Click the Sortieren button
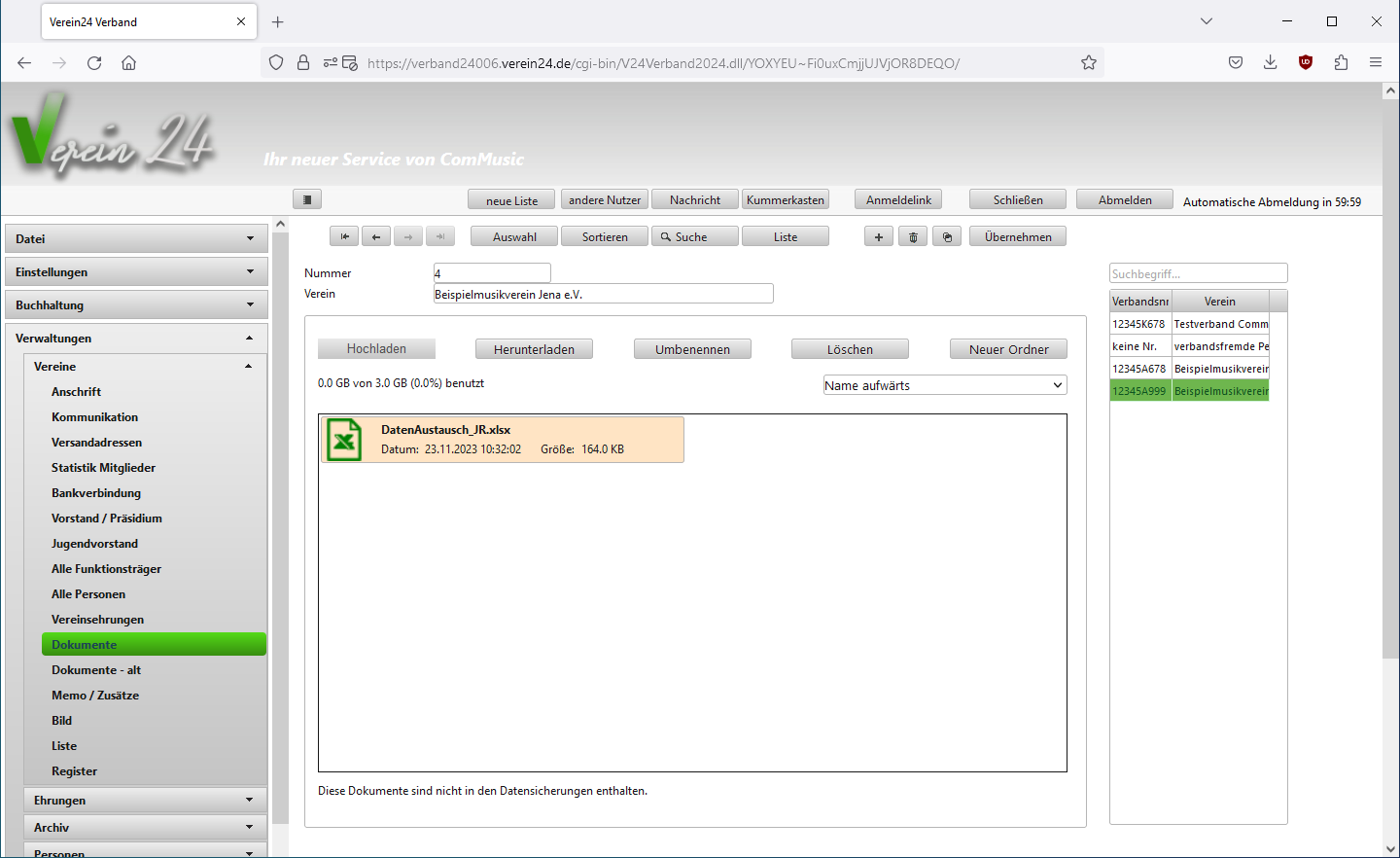This screenshot has height=858, width=1400. (605, 236)
